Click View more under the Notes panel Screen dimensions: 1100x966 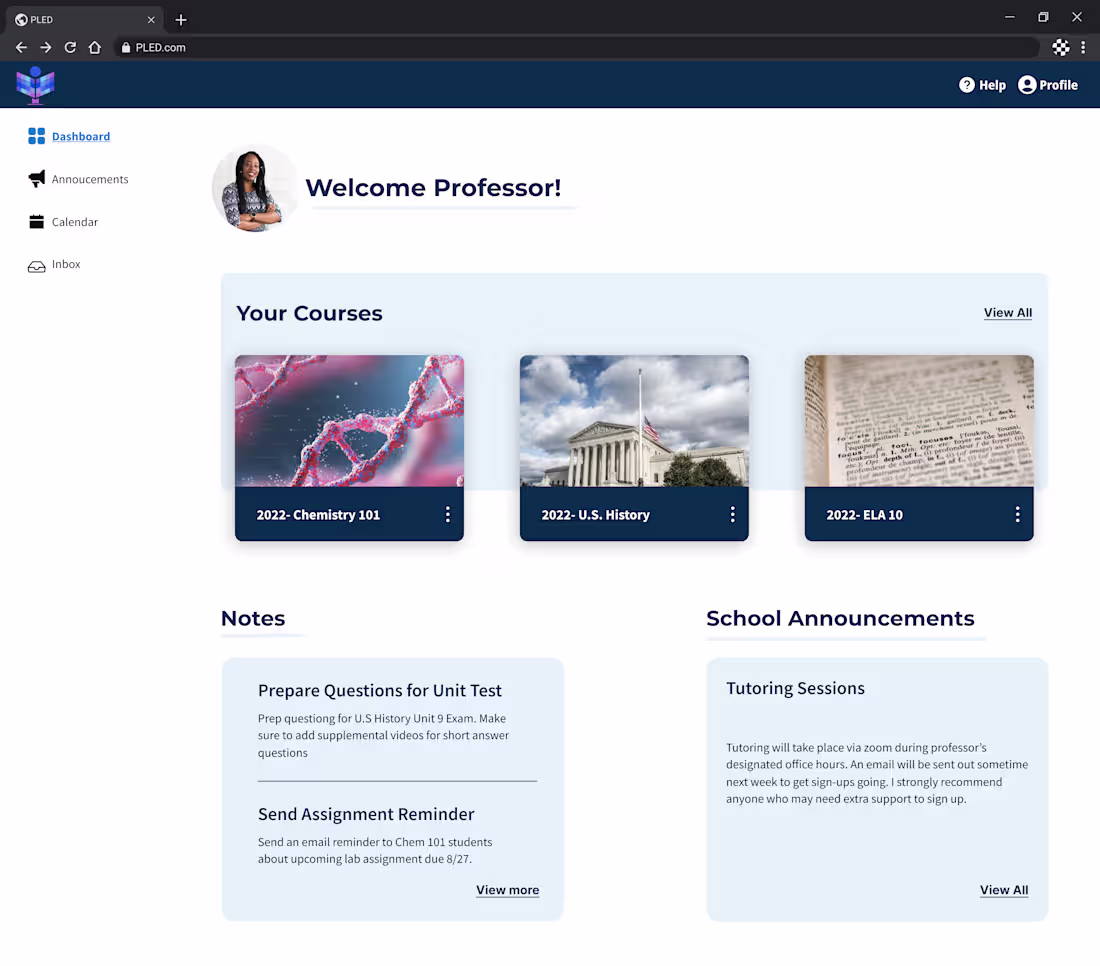tap(507, 890)
